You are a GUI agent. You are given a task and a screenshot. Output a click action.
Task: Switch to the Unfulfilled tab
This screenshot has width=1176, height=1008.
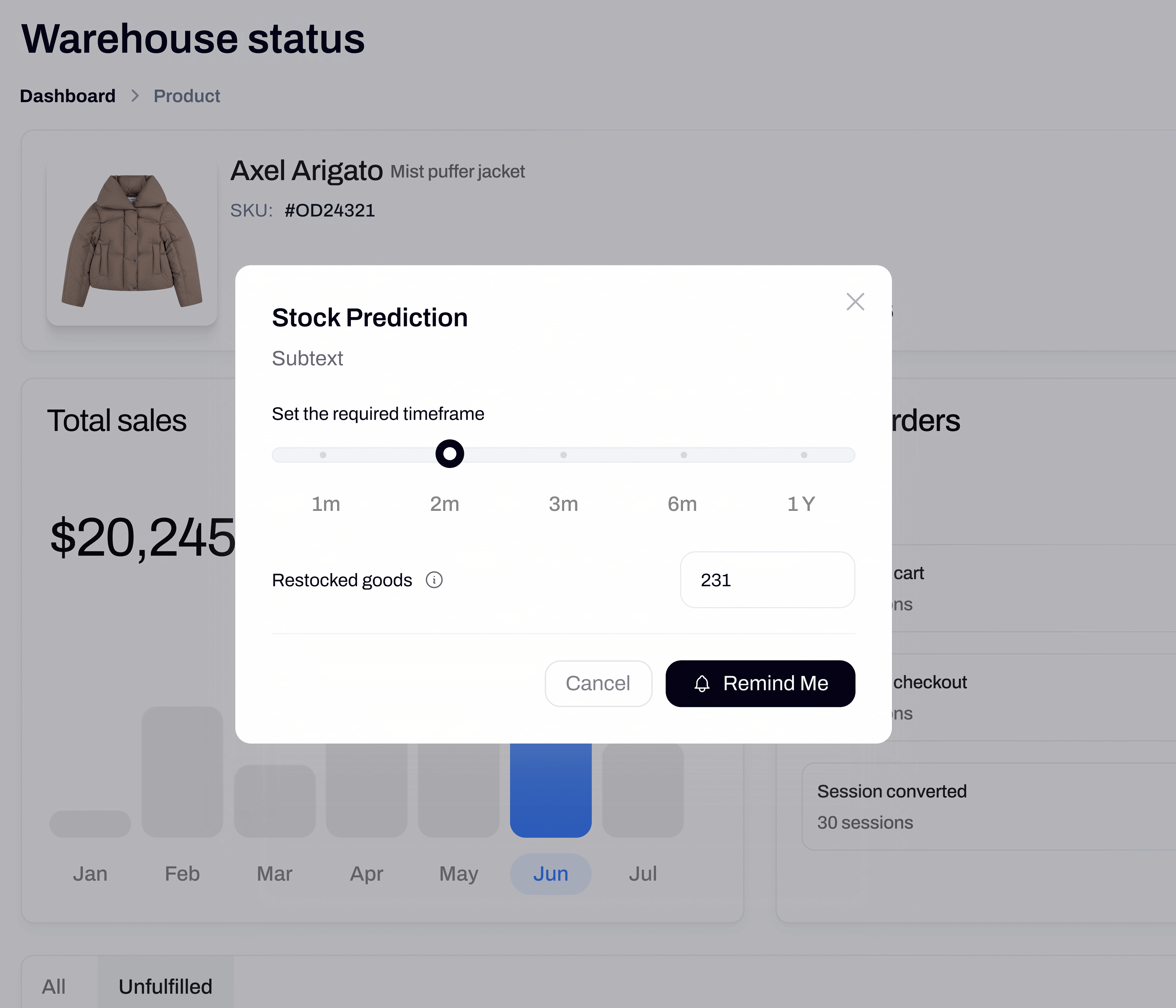pyautogui.click(x=165, y=986)
